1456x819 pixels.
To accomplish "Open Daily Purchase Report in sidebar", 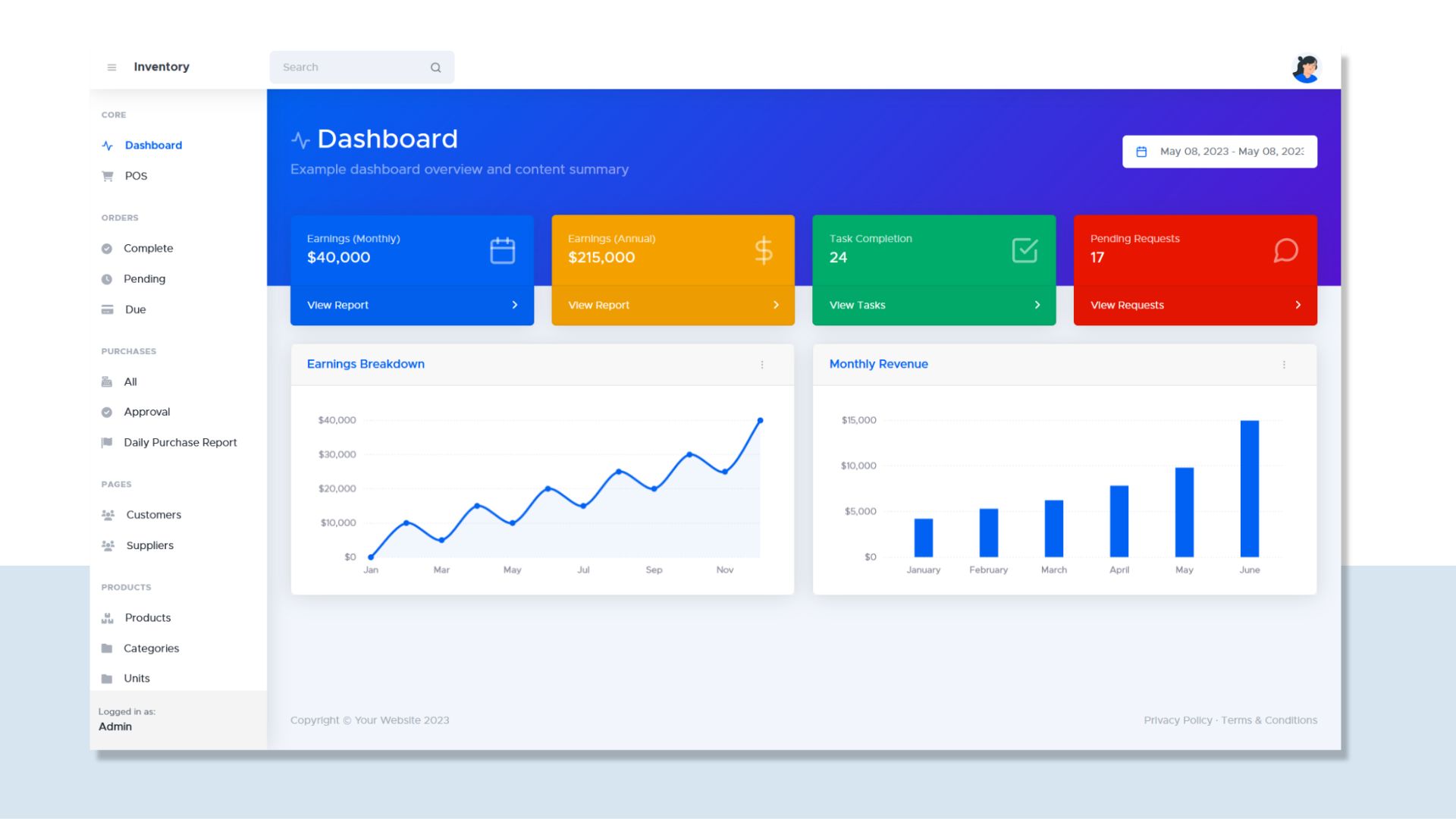I will coord(180,442).
